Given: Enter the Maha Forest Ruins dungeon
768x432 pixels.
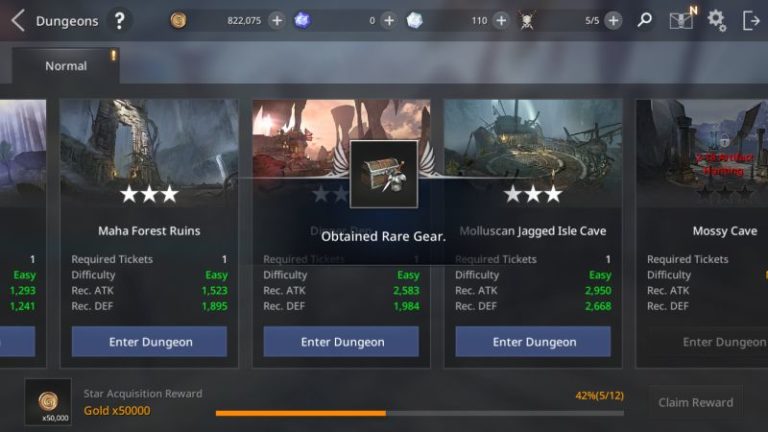Looking at the screenshot, I should [x=149, y=342].
